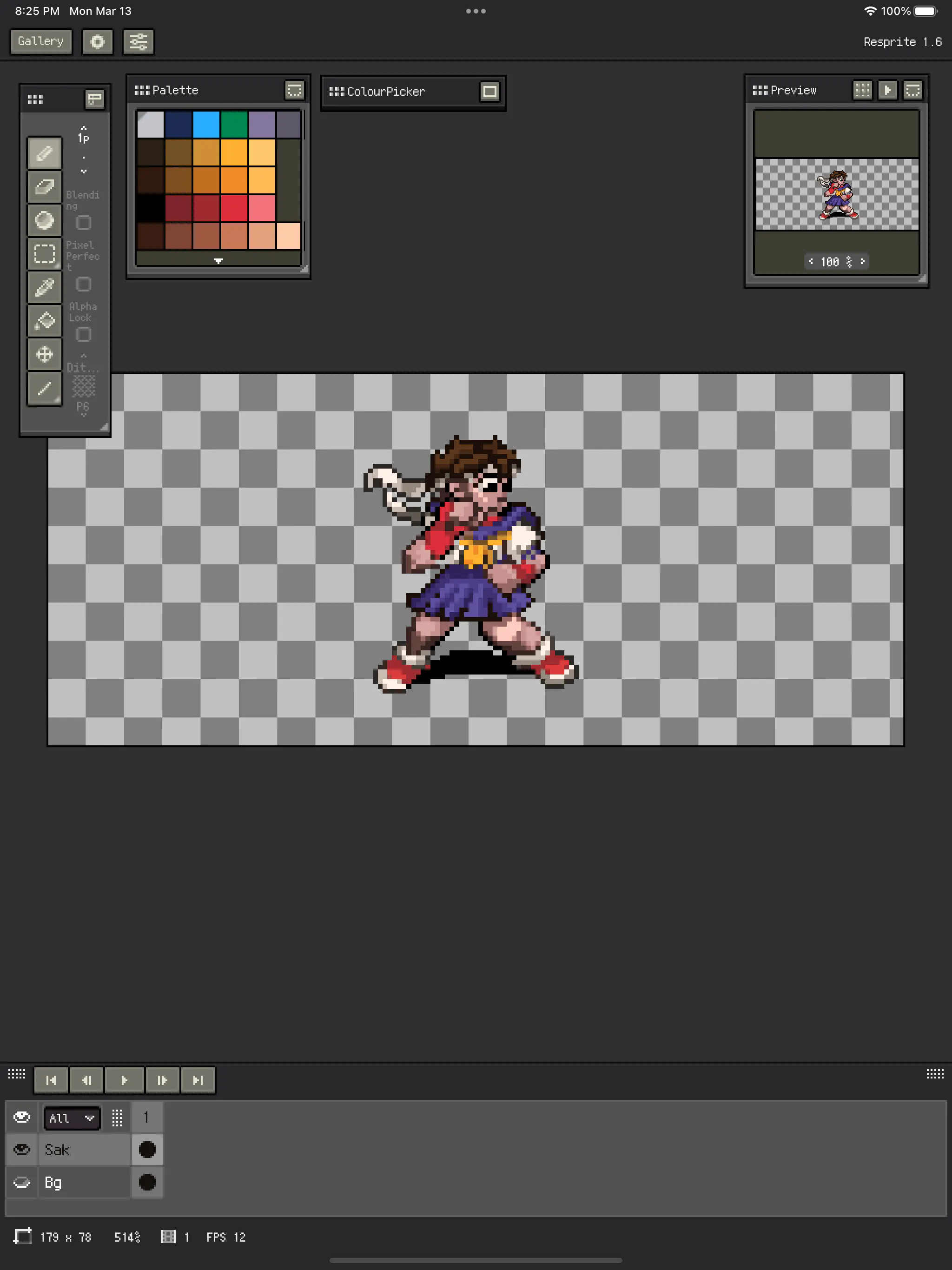The height and width of the screenshot is (1270, 952).
Task: Select frame 1 column header
Action: 147,1117
